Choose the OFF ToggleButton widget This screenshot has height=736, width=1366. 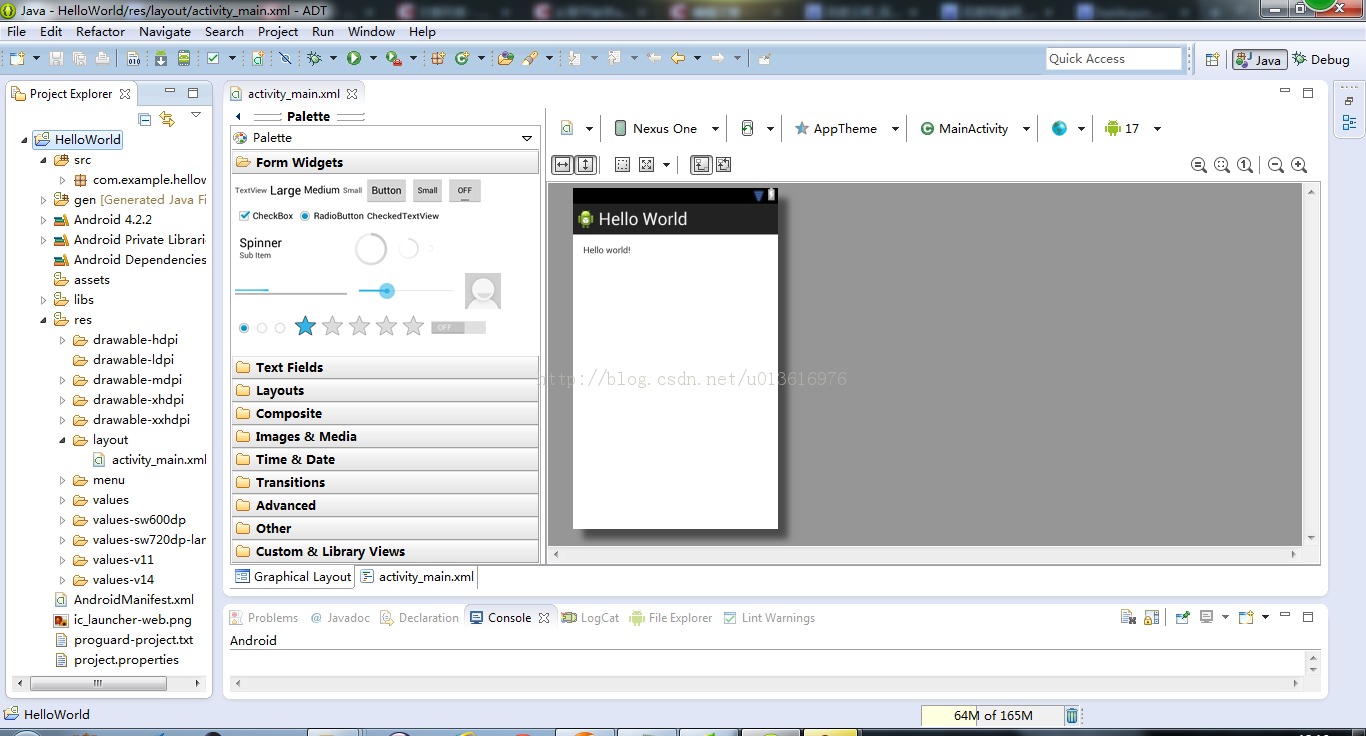[x=465, y=190]
